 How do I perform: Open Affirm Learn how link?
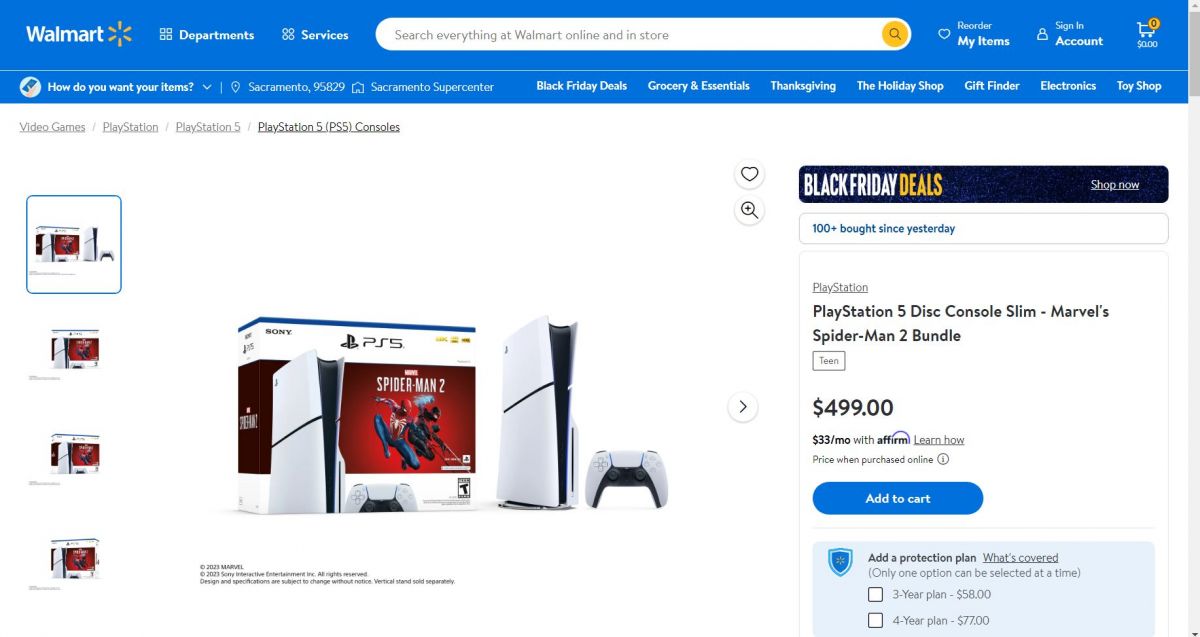tap(939, 440)
